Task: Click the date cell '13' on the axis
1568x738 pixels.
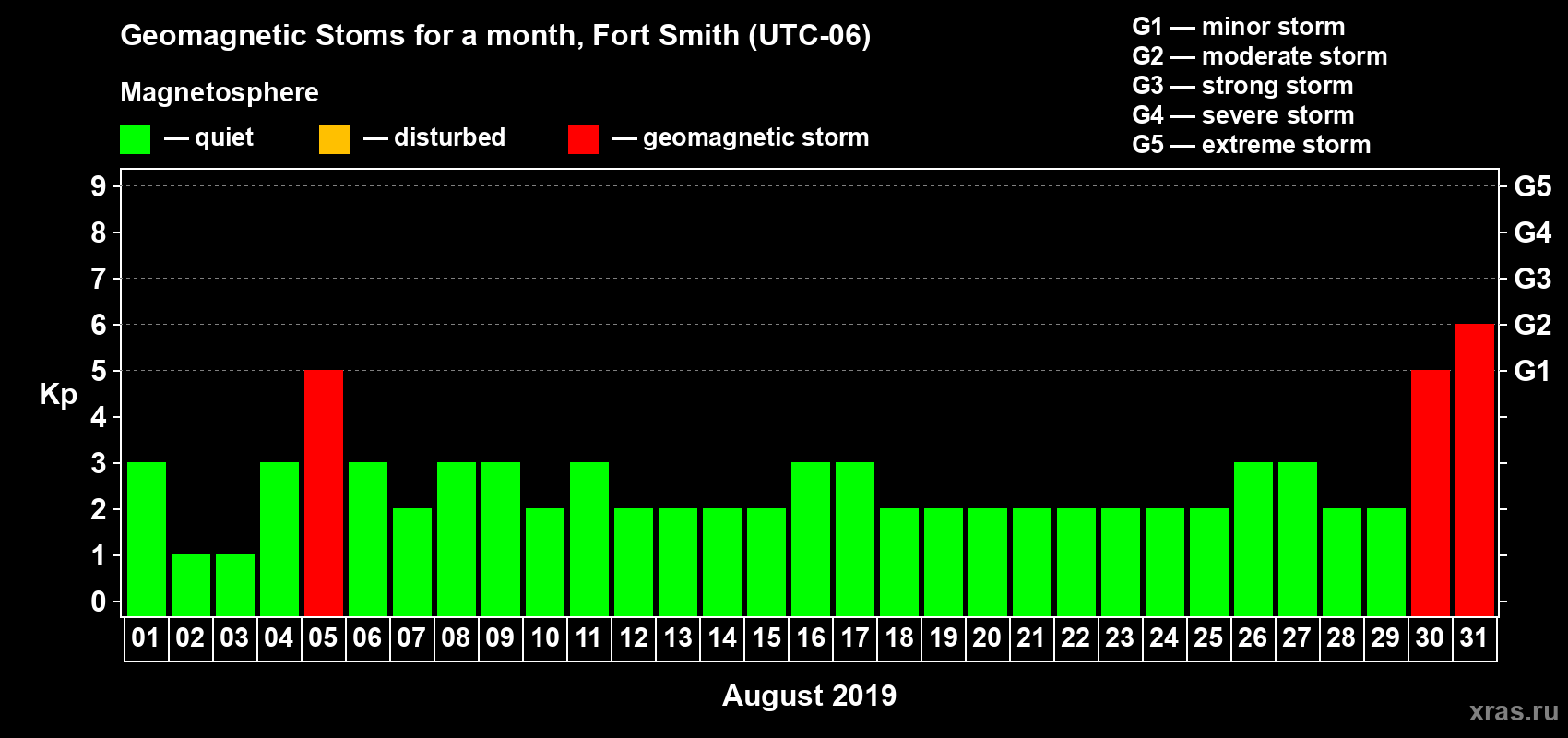Action: (x=678, y=638)
